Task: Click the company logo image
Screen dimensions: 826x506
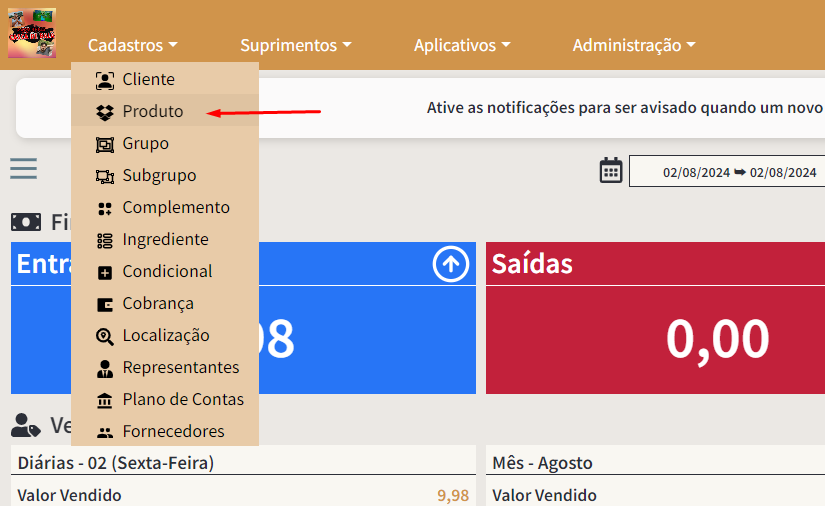Action: click(x=32, y=33)
